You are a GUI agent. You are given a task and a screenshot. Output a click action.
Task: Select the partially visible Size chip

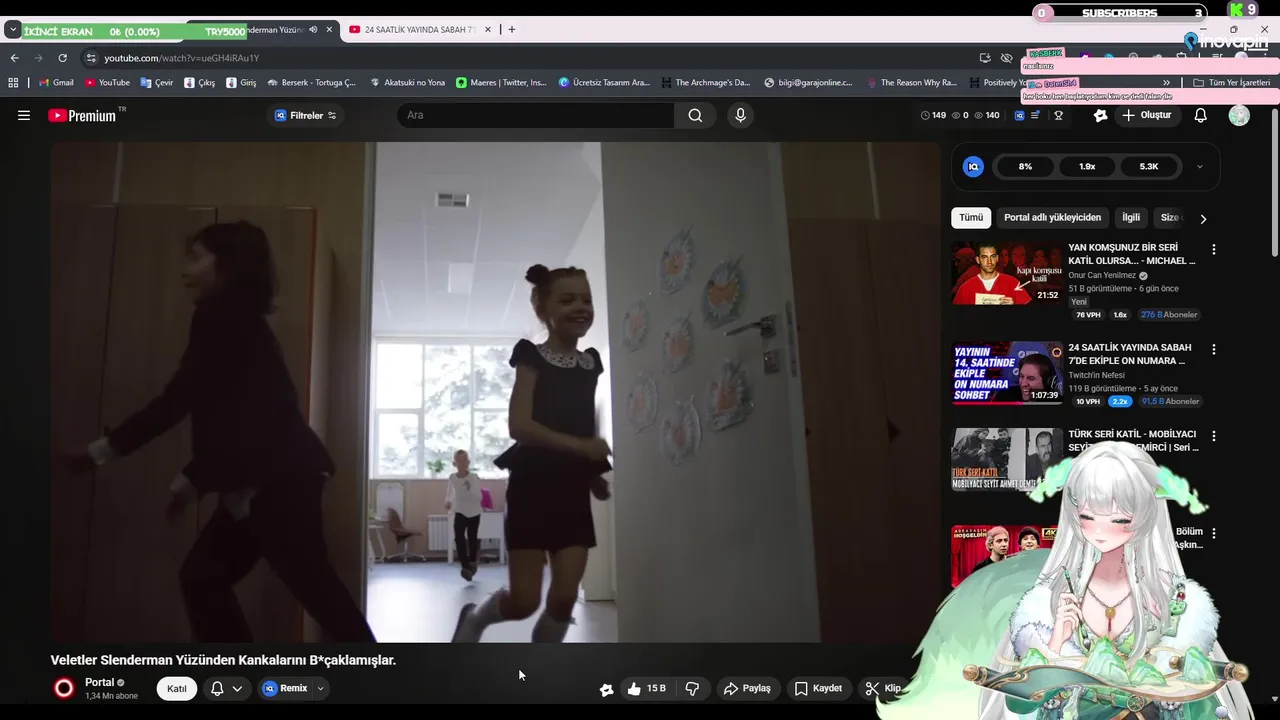pyautogui.click(x=1169, y=217)
